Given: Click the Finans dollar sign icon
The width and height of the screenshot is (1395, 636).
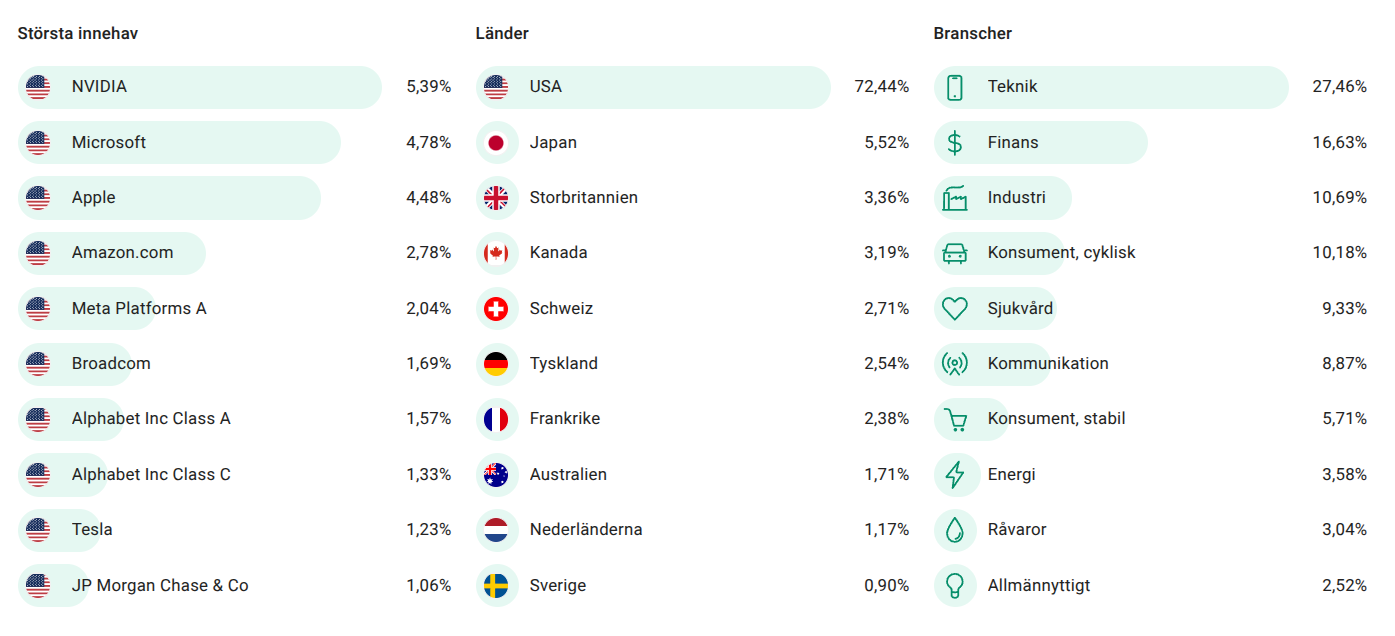Looking at the screenshot, I should pos(955,143).
